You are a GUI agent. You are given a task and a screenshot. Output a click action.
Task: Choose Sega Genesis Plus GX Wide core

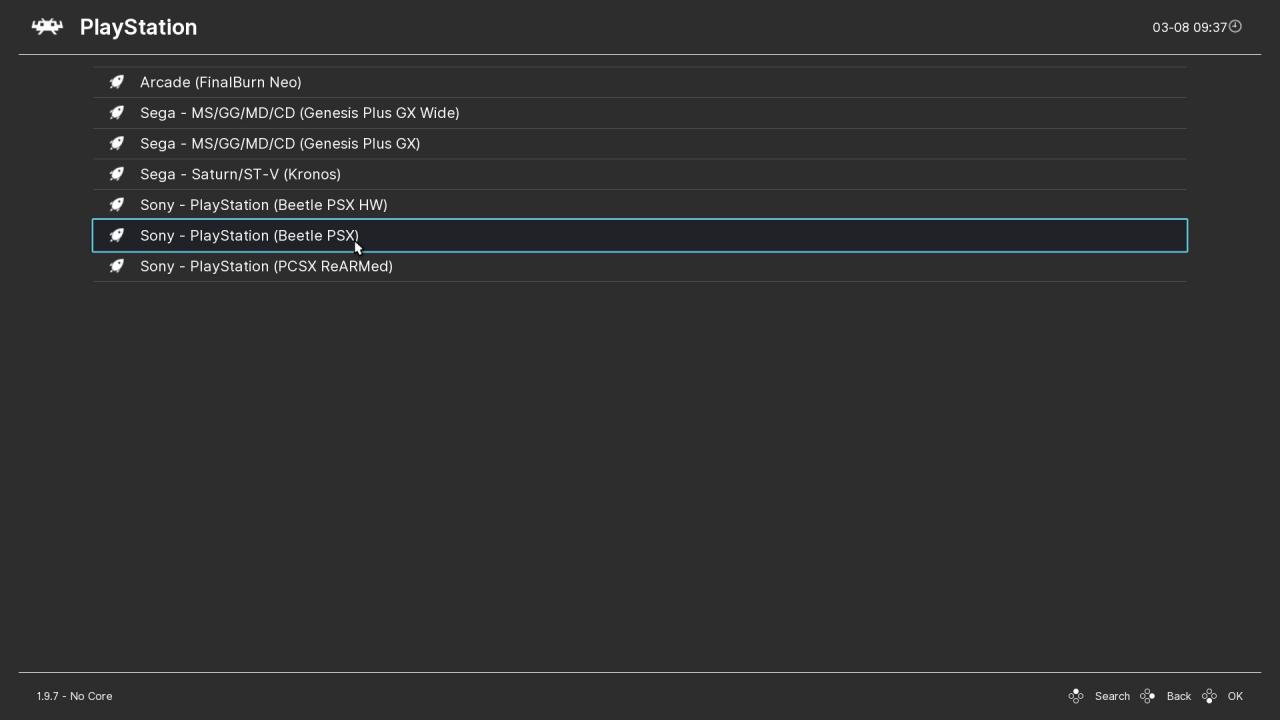(x=640, y=113)
